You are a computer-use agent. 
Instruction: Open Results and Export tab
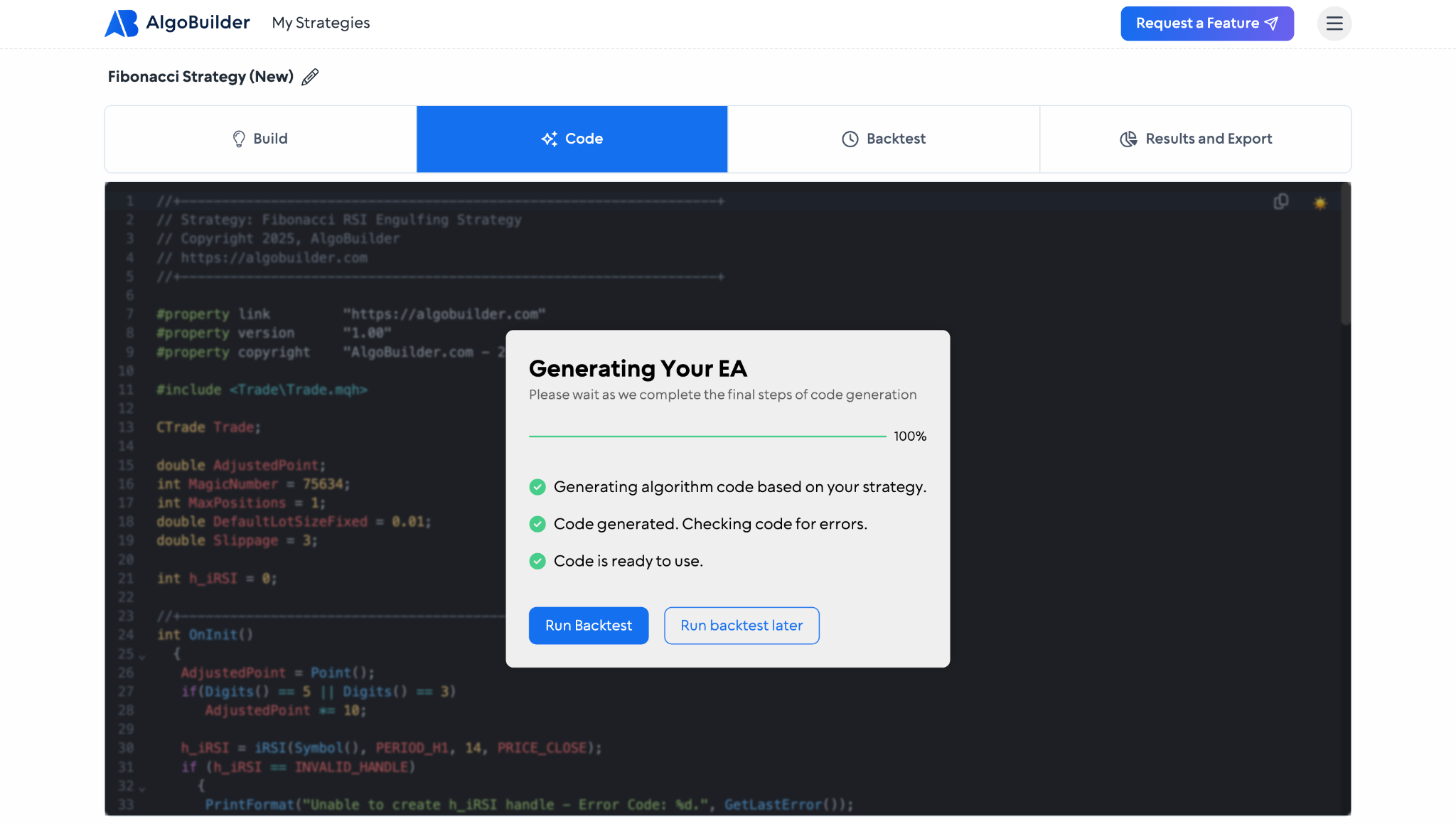click(1195, 139)
